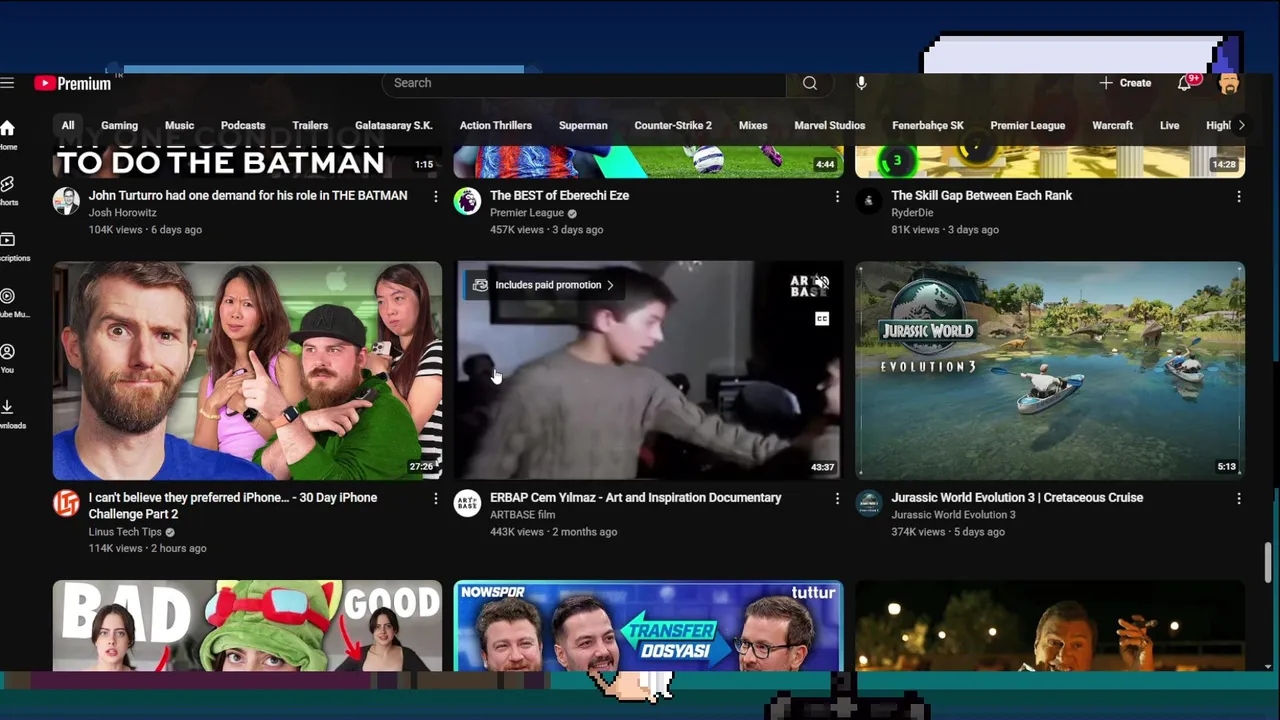Screen dimensions: 1280x720
Task: Select the Mixes filter chip
Action: 753,125
